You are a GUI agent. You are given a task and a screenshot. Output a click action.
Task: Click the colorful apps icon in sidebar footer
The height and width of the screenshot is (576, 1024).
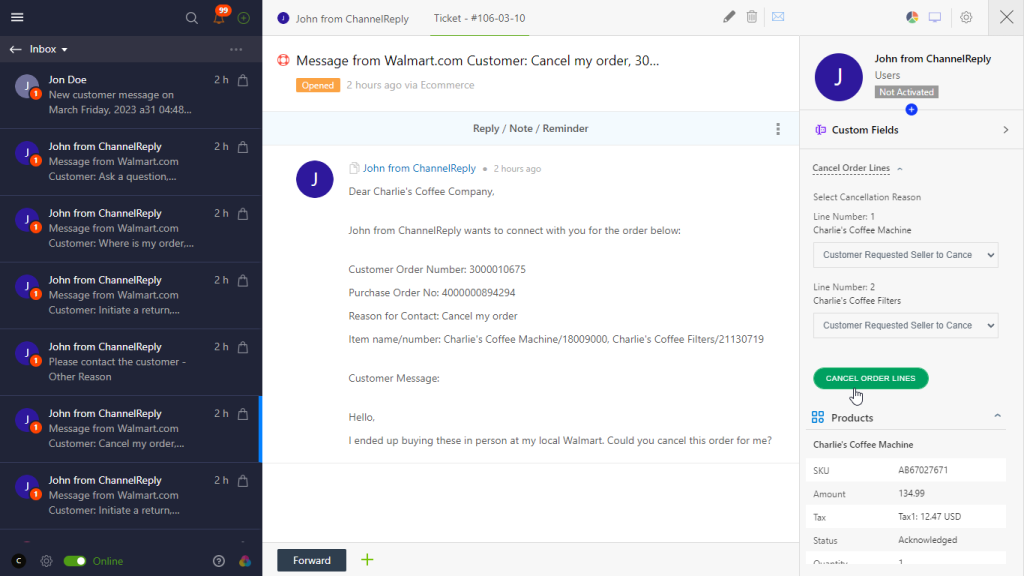[x=245, y=561]
